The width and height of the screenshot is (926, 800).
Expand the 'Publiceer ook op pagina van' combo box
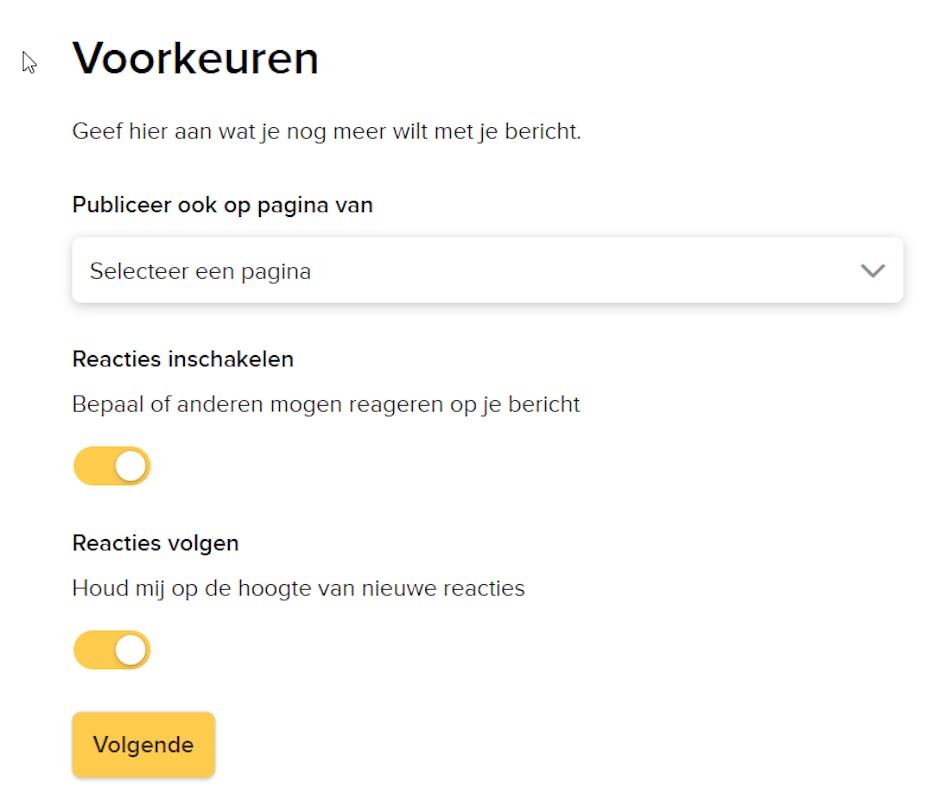[x=487, y=271]
